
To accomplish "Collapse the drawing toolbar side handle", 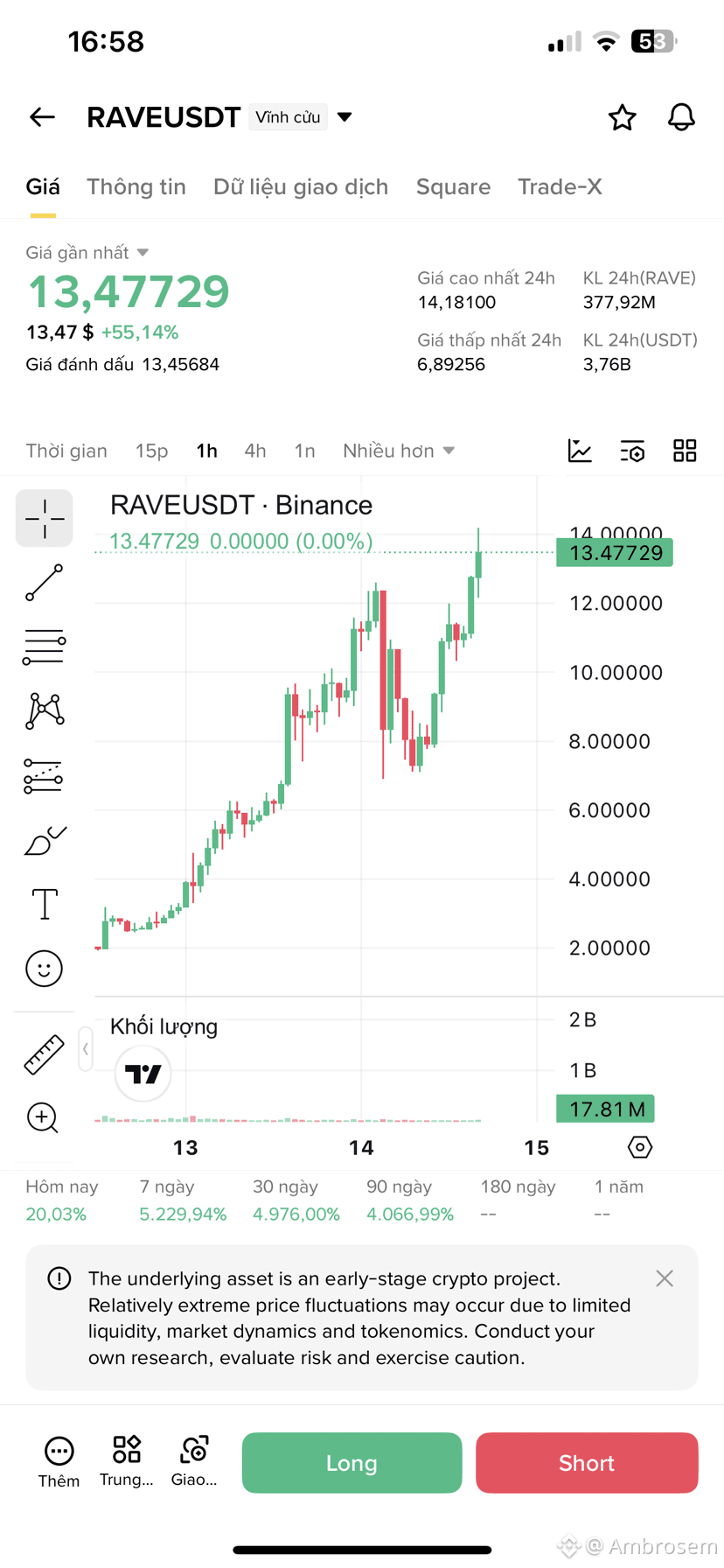I will (x=86, y=1048).
